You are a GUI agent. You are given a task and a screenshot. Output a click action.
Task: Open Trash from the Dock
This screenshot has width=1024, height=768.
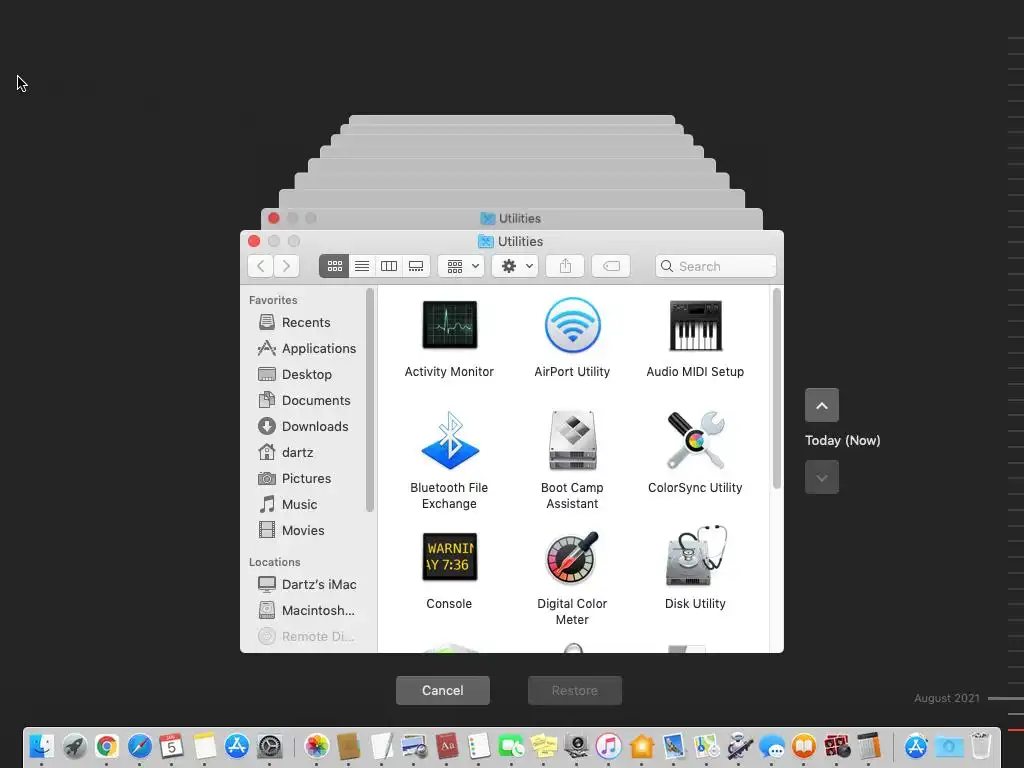tap(981, 746)
